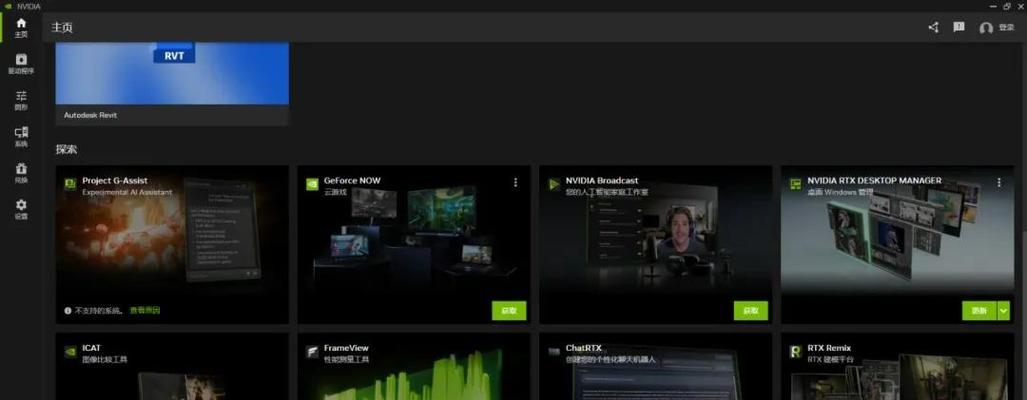
Task: Click the Project G-Assist app icon
Action: pos(70,185)
